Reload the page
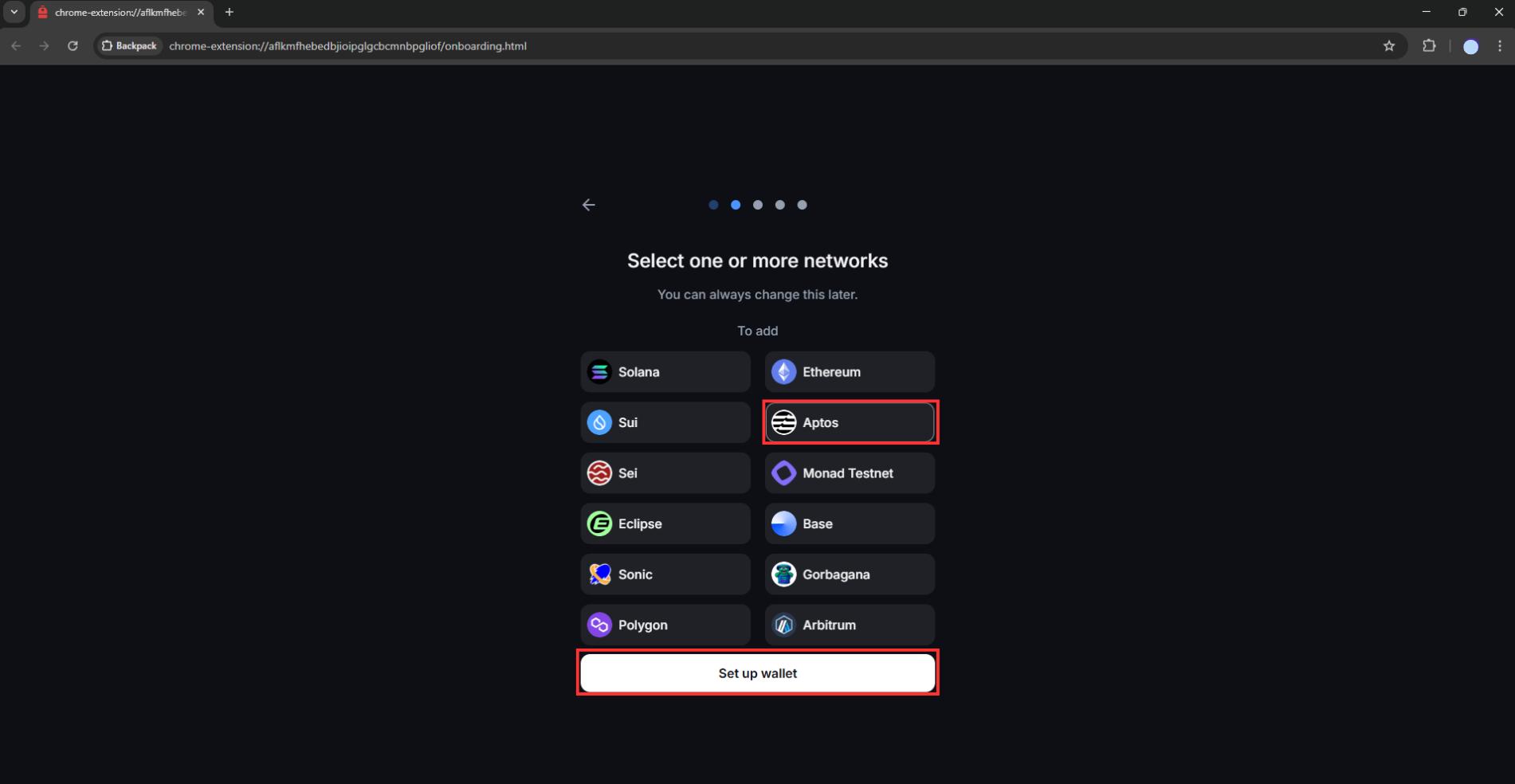1515x784 pixels. pyautogui.click(x=73, y=46)
